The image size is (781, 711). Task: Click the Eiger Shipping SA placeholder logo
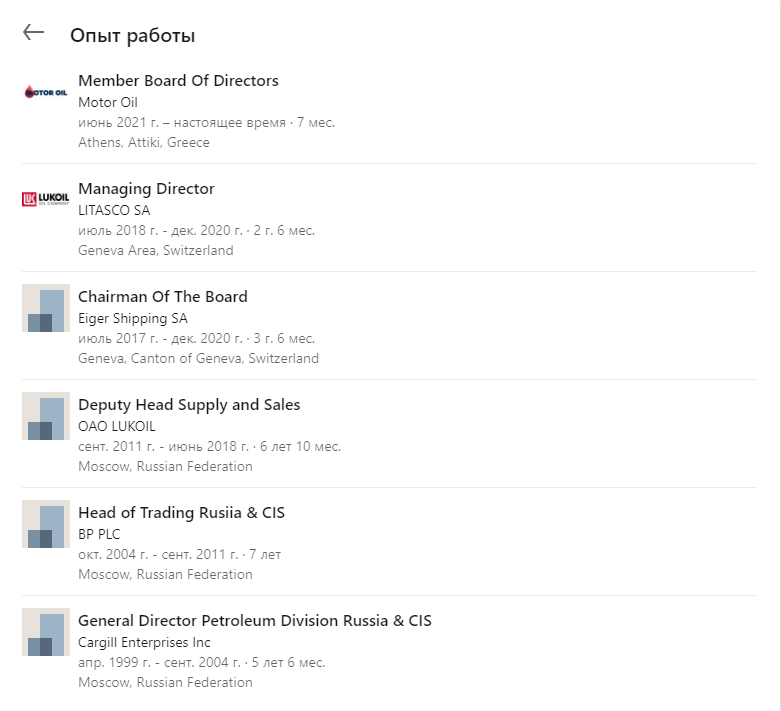point(45,308)
